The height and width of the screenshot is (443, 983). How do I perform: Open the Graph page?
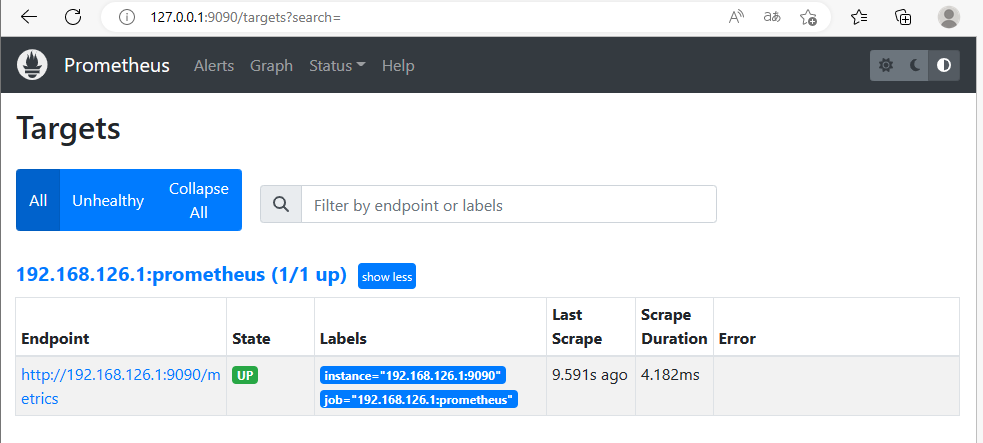click(271, 66)
